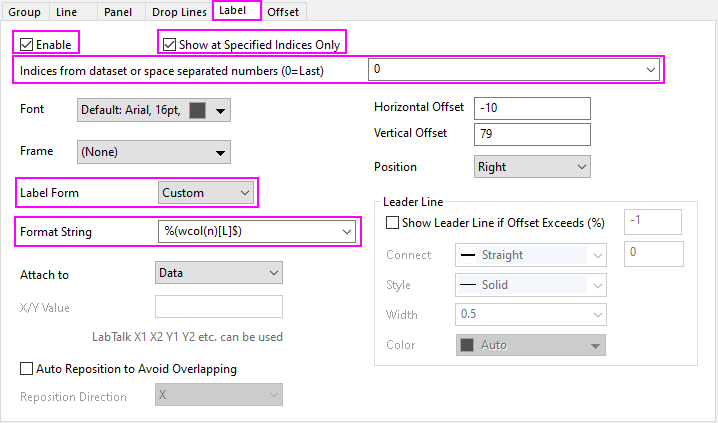Go to the Offset tab
The image size is (718, 423).
(x=283, y=12)
